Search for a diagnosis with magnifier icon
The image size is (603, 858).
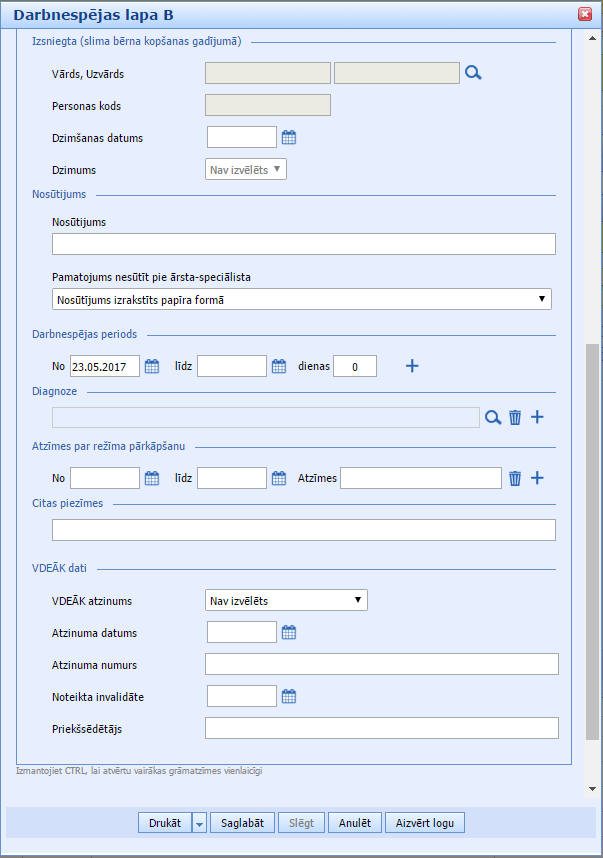(x=493, y=418)
